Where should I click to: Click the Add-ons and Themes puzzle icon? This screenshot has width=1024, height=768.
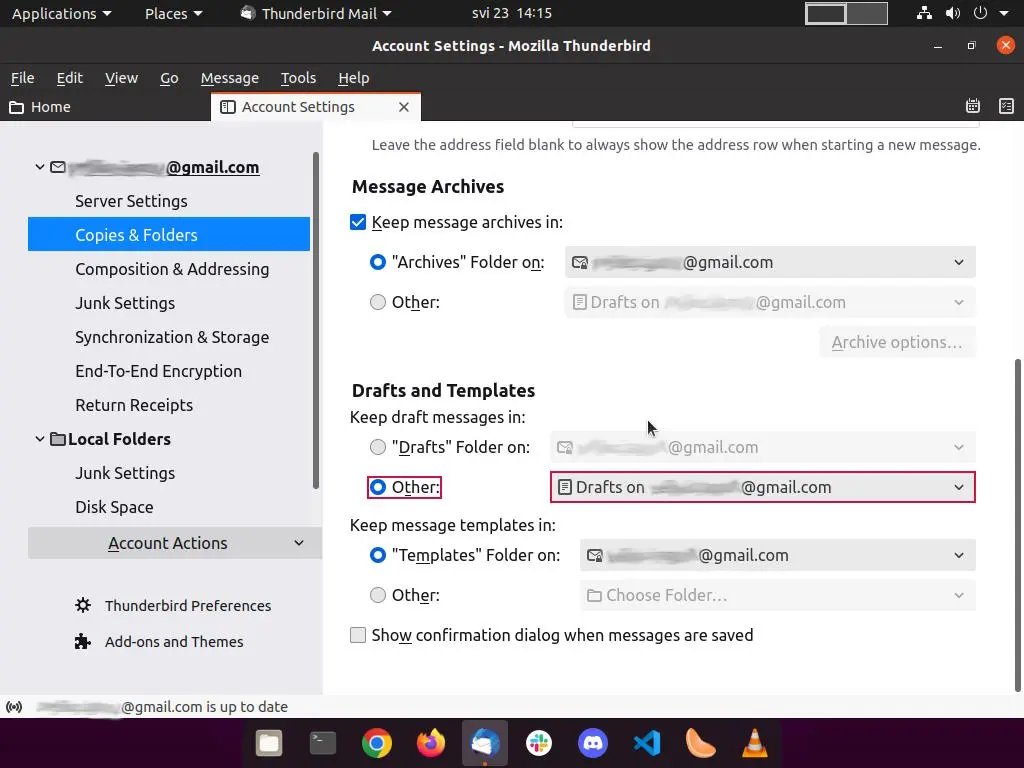click(x=82, y=641)
